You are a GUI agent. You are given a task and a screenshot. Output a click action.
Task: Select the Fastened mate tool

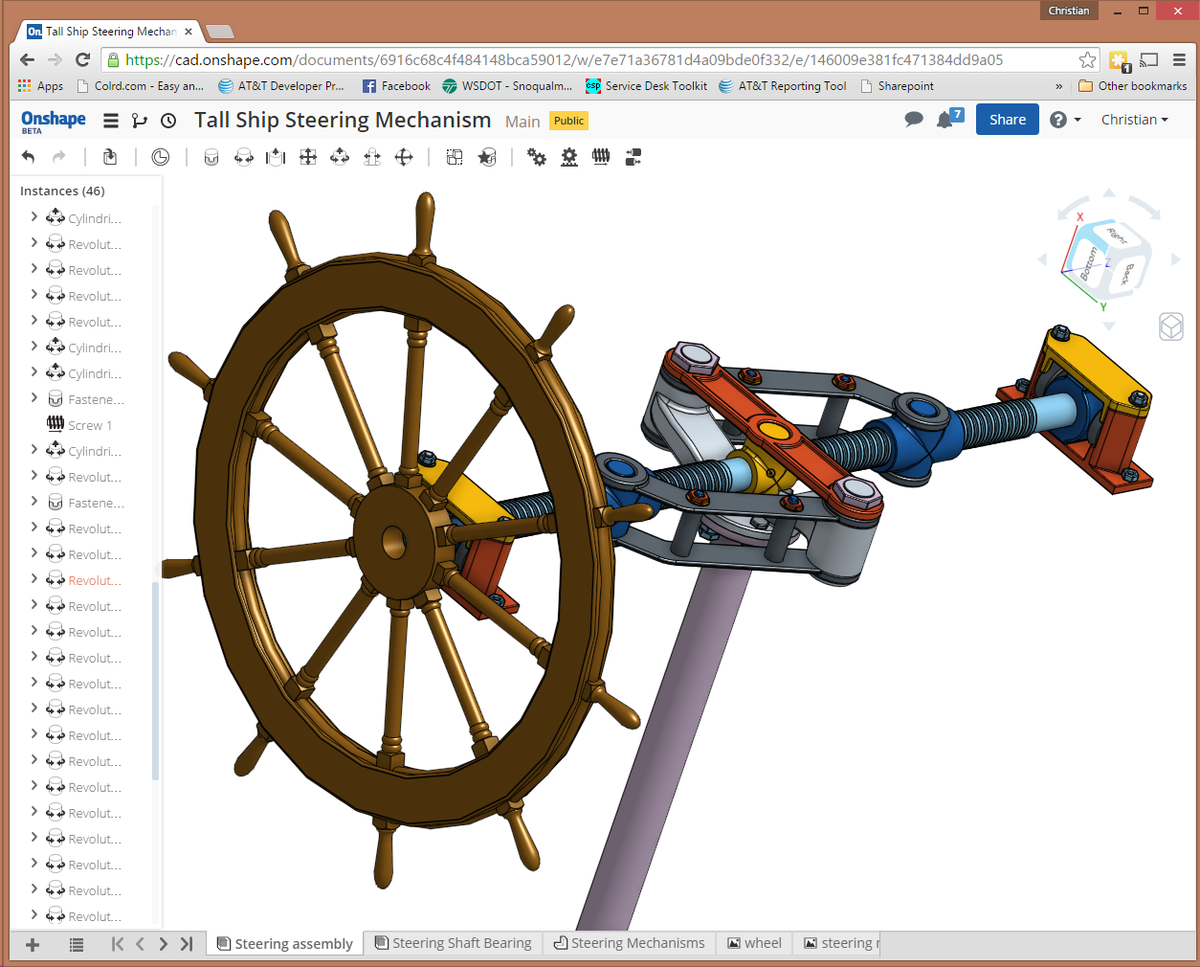(x=211, y=157)
